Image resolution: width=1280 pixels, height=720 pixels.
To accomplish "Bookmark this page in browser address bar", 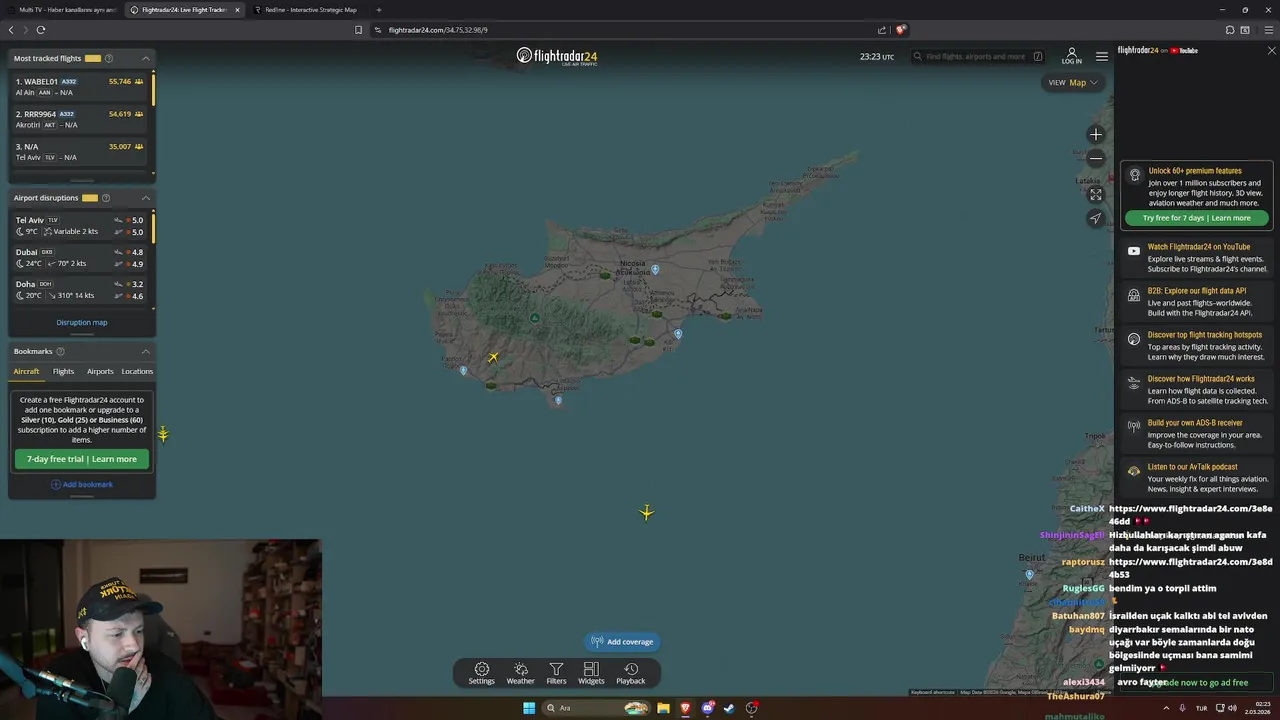I will [x=358, y=30].
